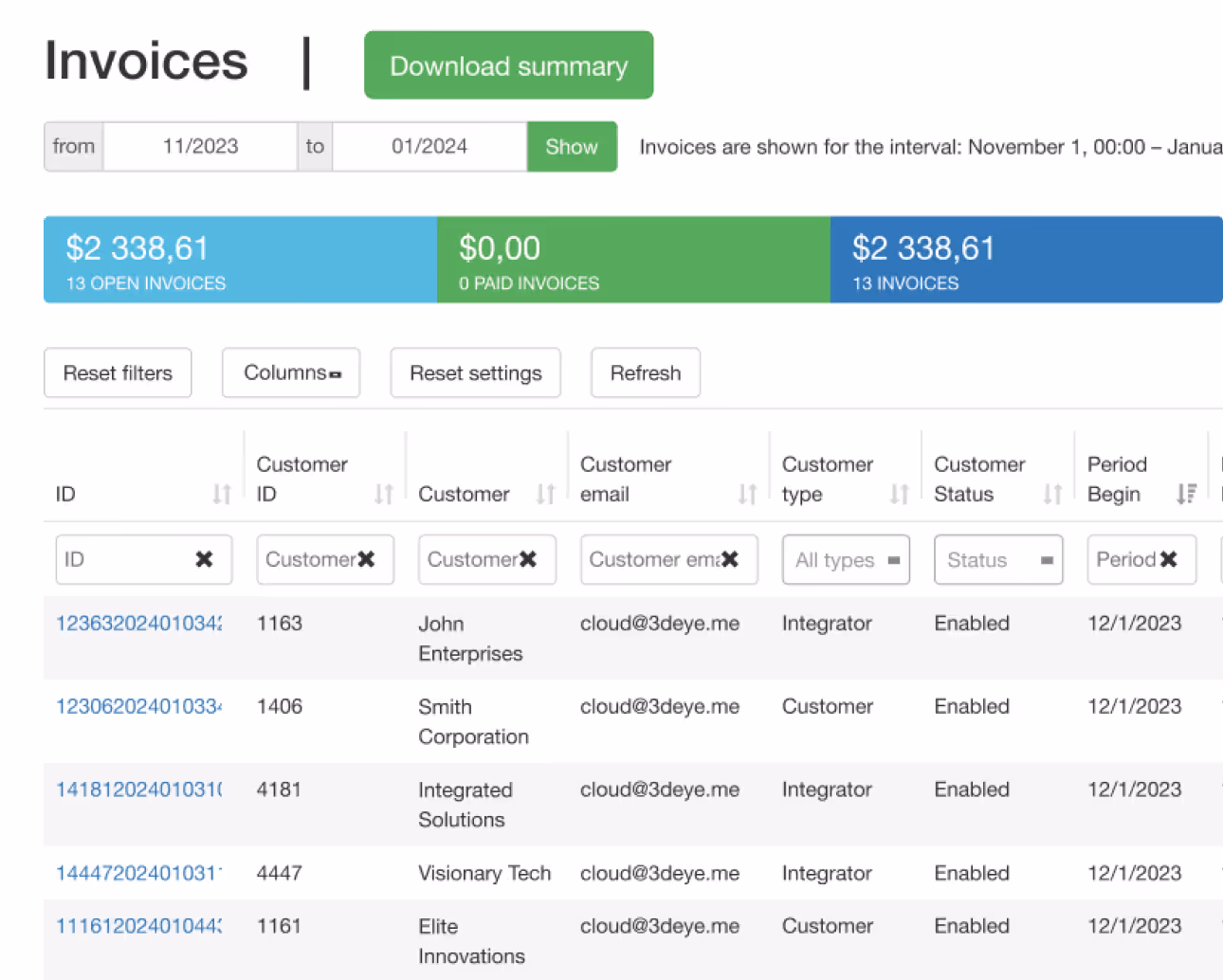Clear the ID filter with X
1223x980 pixels.
(204, 559)
